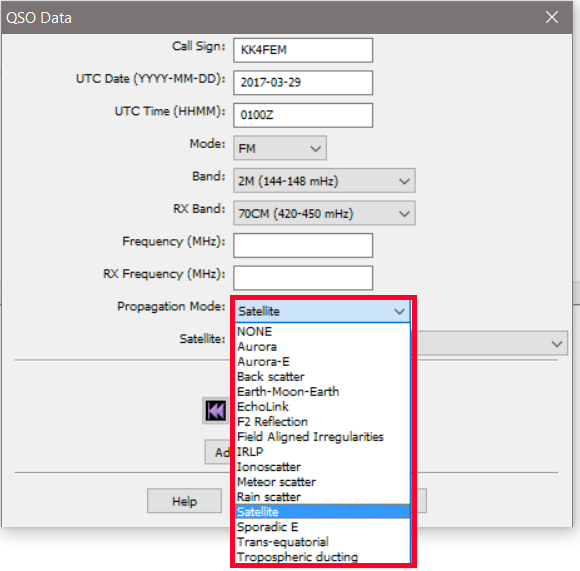This screenshot has height=571, width=580.
Task: Close the QSO Data dialog
Action: point(552,17)
